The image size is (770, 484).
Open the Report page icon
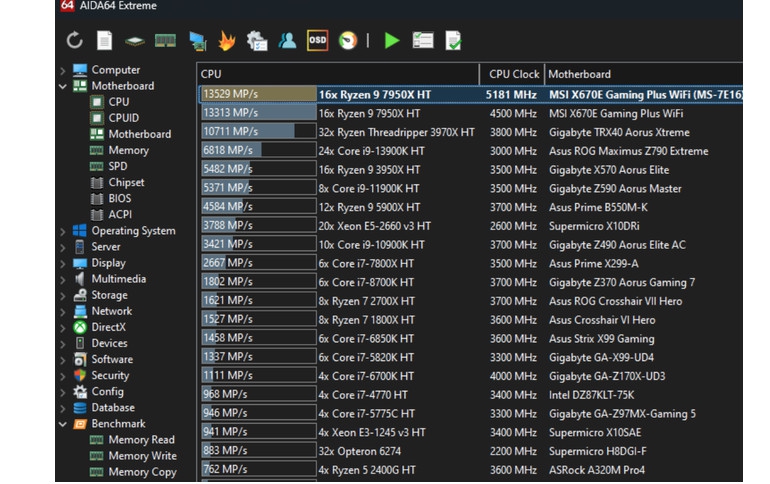coord(105,40)
